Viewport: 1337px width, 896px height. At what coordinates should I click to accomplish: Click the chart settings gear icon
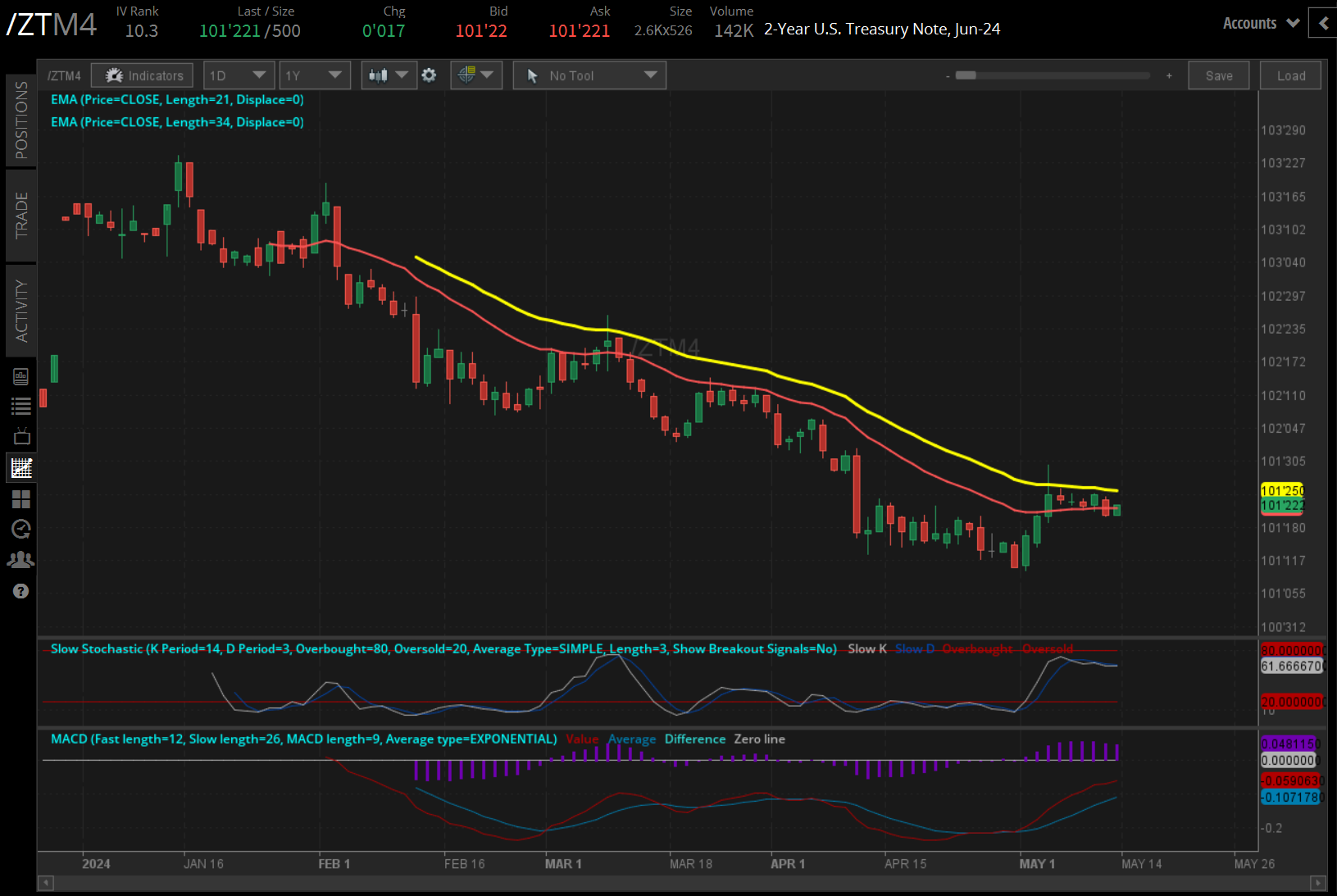429,75
